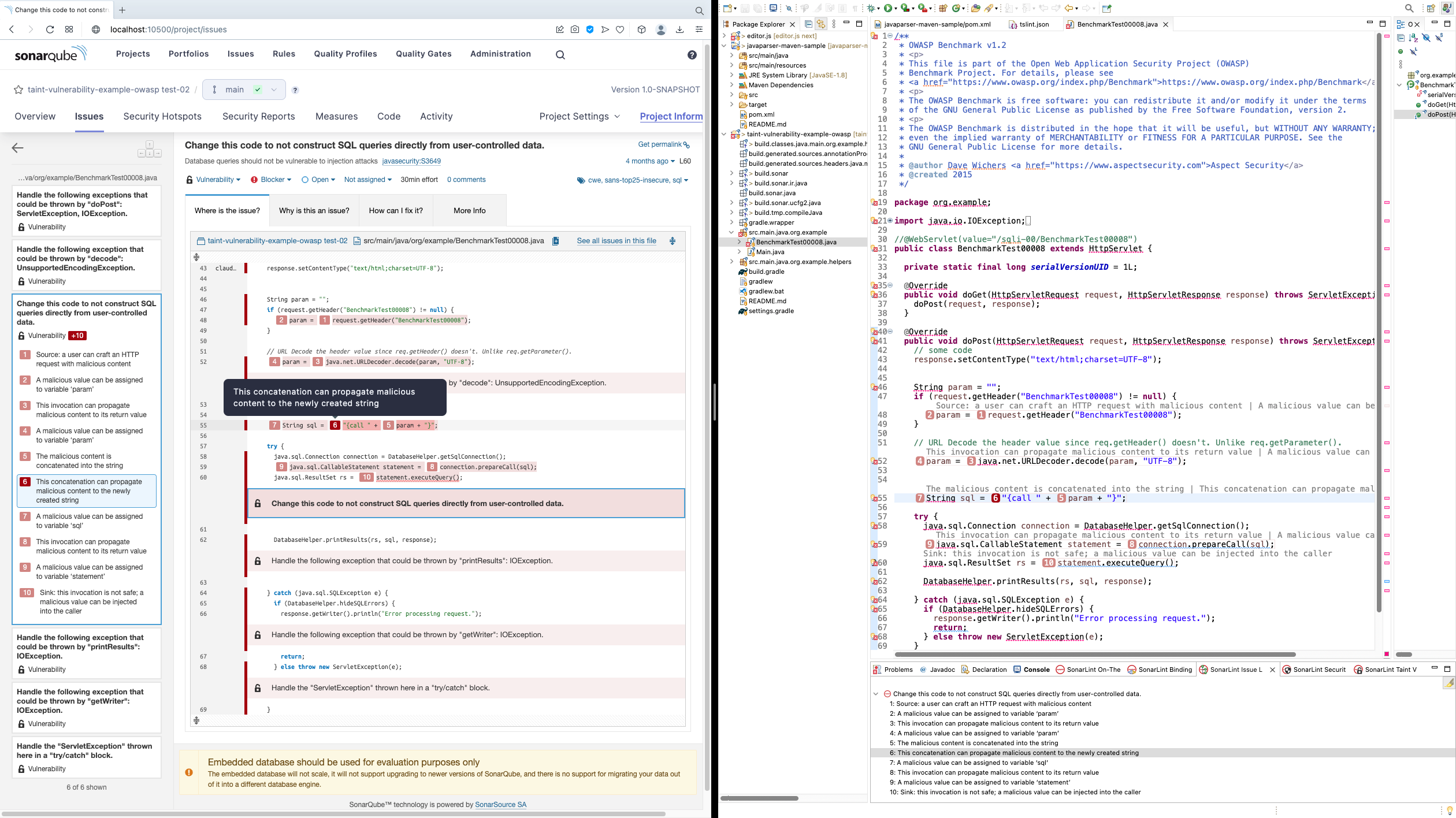The width and height of the screenshot is (1456, 818).
Task: Click Eclipse toolbar global search magnifier
Action: (x=1409, y=8)
